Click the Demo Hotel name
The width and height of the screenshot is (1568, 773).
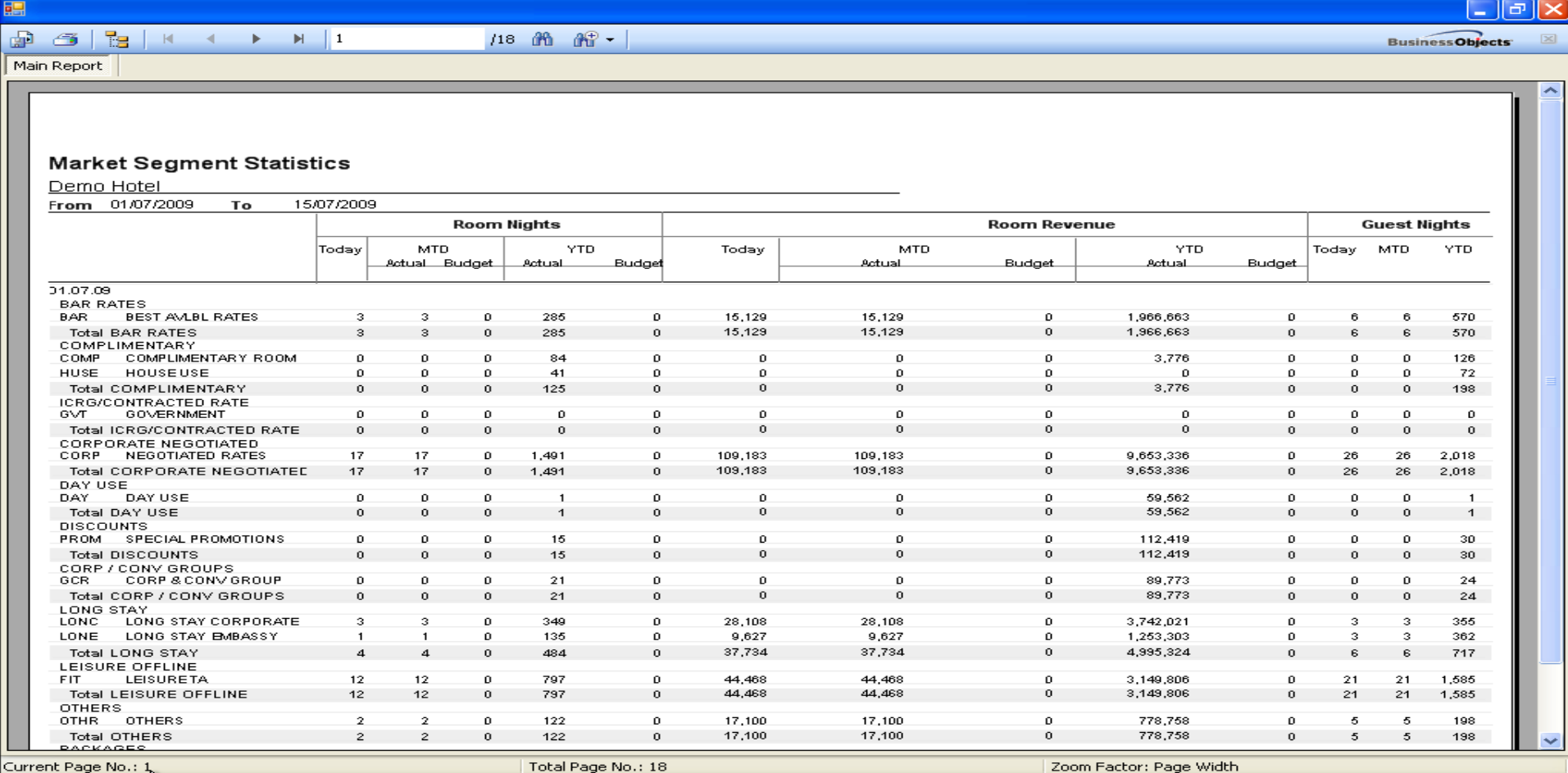(104, 186)
